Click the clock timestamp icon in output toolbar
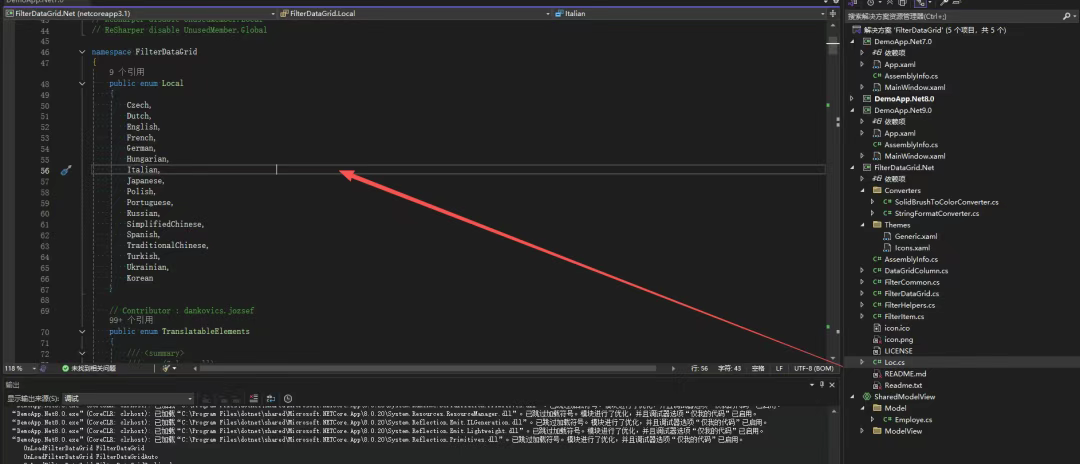Image resolution: width=1080 pixels, height=464 pixels. coord(288,399)
